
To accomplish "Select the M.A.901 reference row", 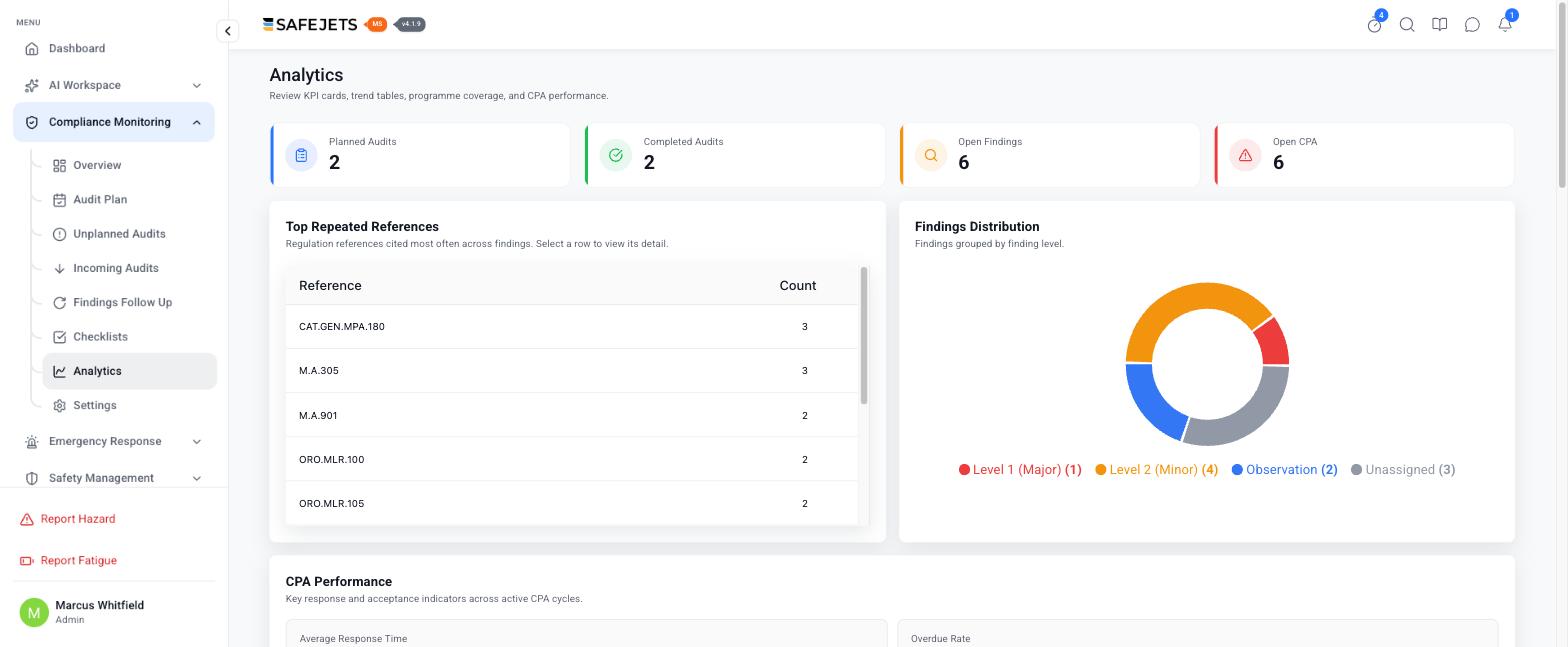I will pos(572,415).
